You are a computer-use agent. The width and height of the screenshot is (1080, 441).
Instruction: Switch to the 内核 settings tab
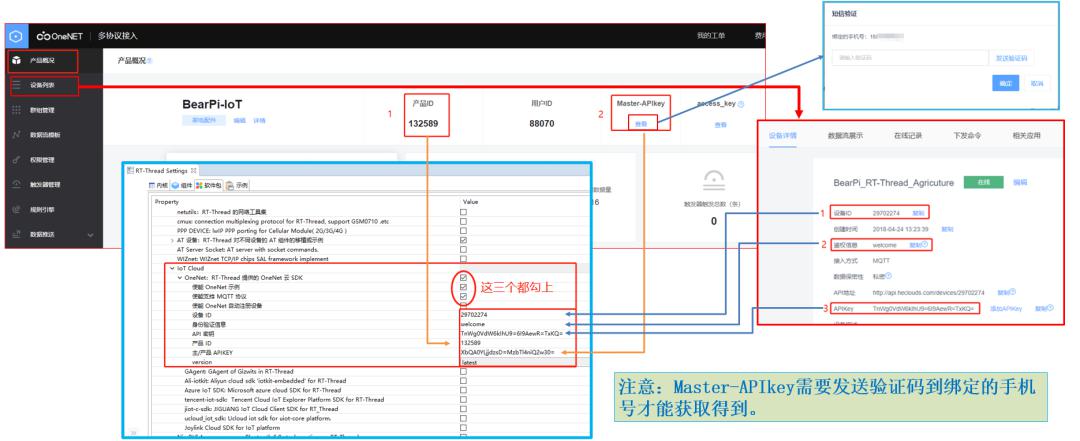tap(159, 186)
